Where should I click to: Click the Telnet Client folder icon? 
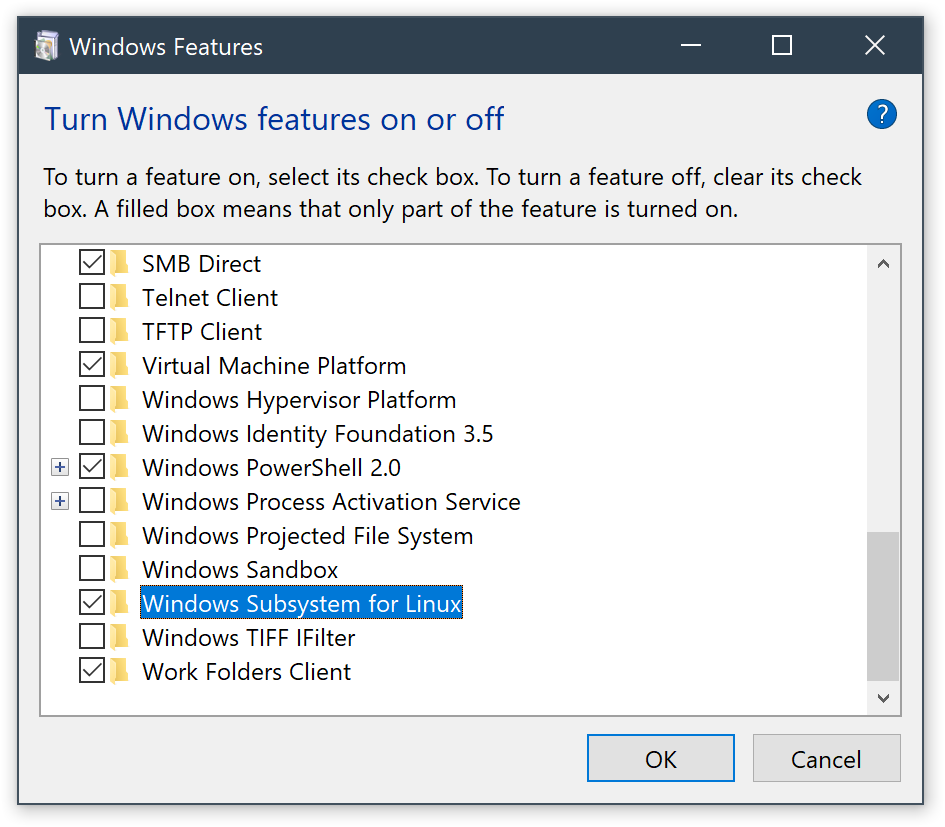point(120,297)
